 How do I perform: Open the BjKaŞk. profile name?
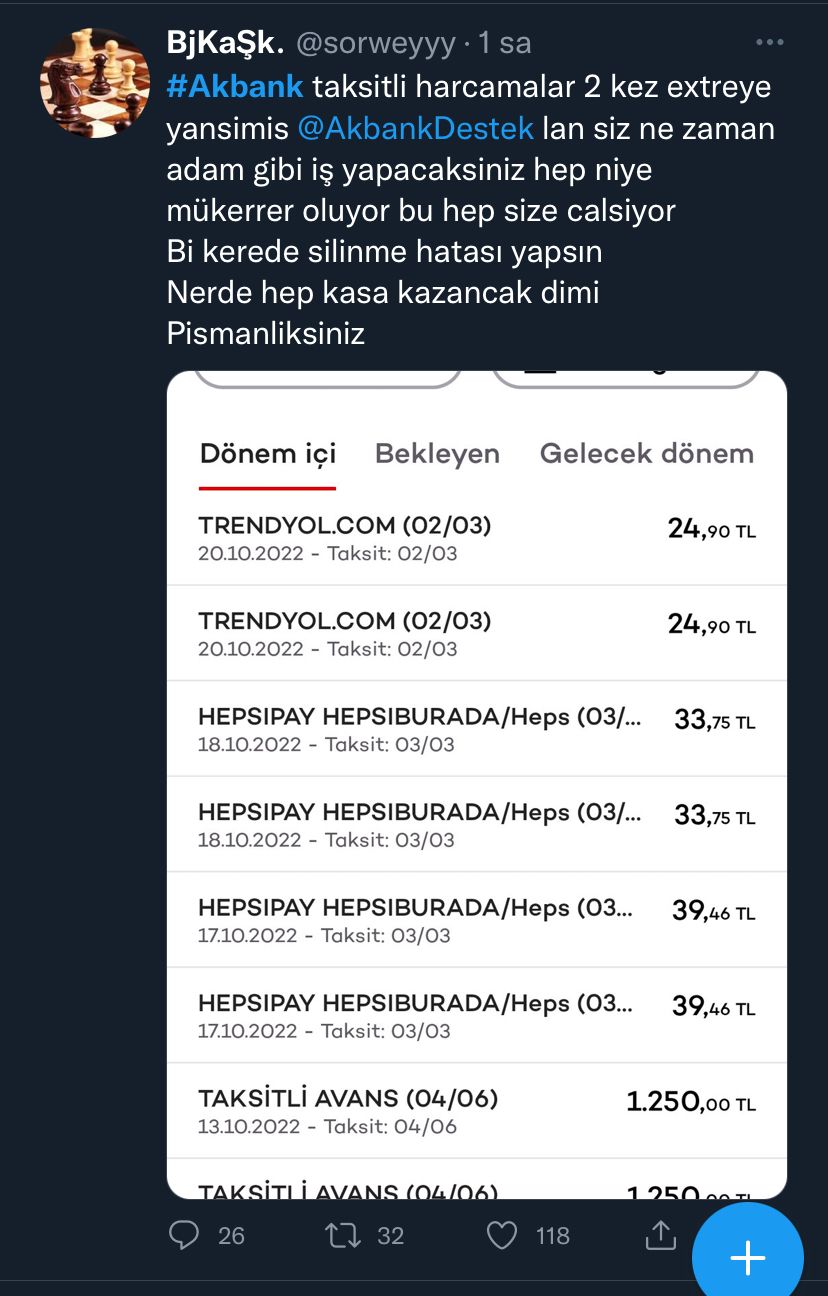tap(226, 42)
